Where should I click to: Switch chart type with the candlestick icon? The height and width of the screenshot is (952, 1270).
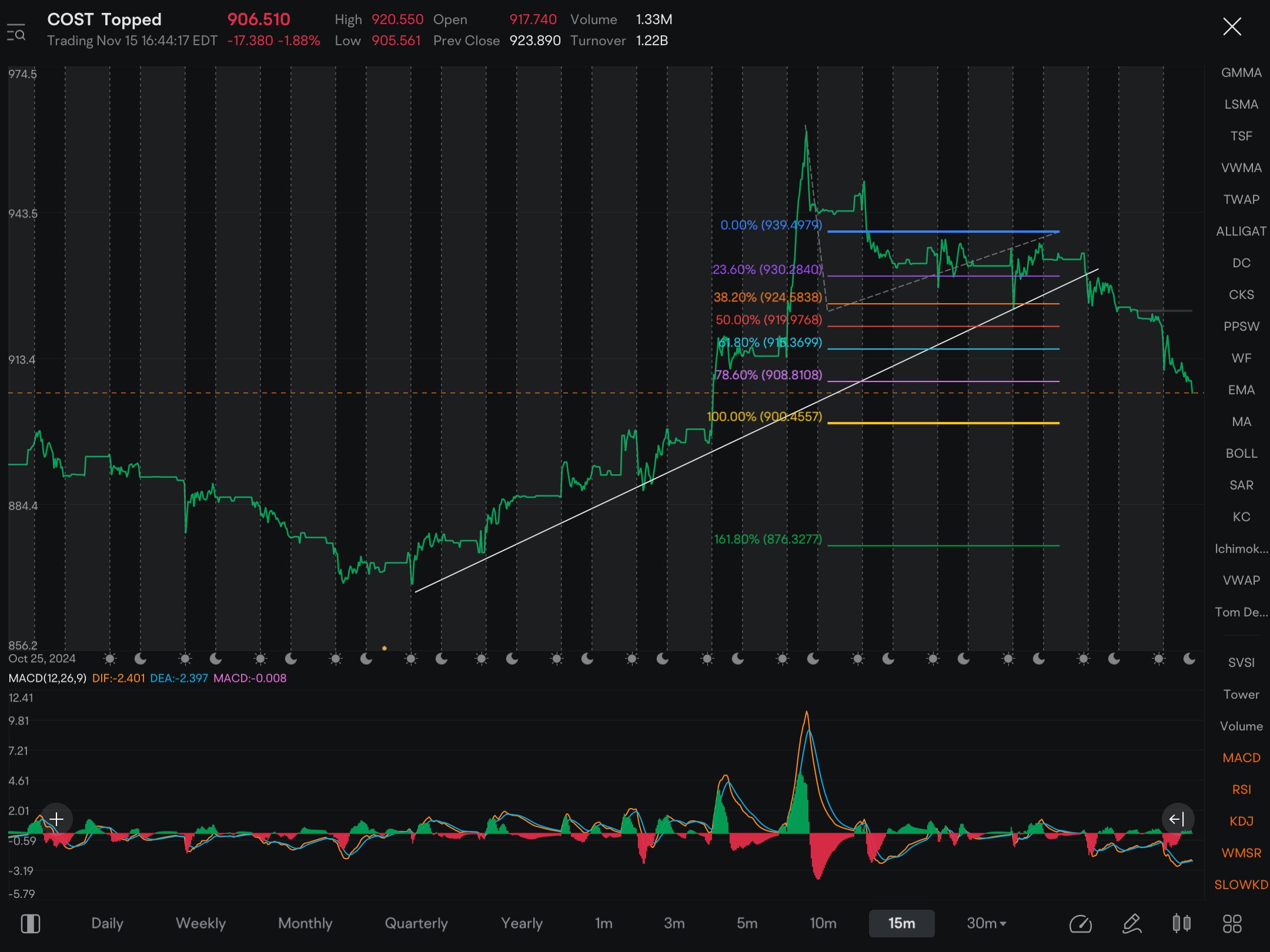pos(1181,924)
